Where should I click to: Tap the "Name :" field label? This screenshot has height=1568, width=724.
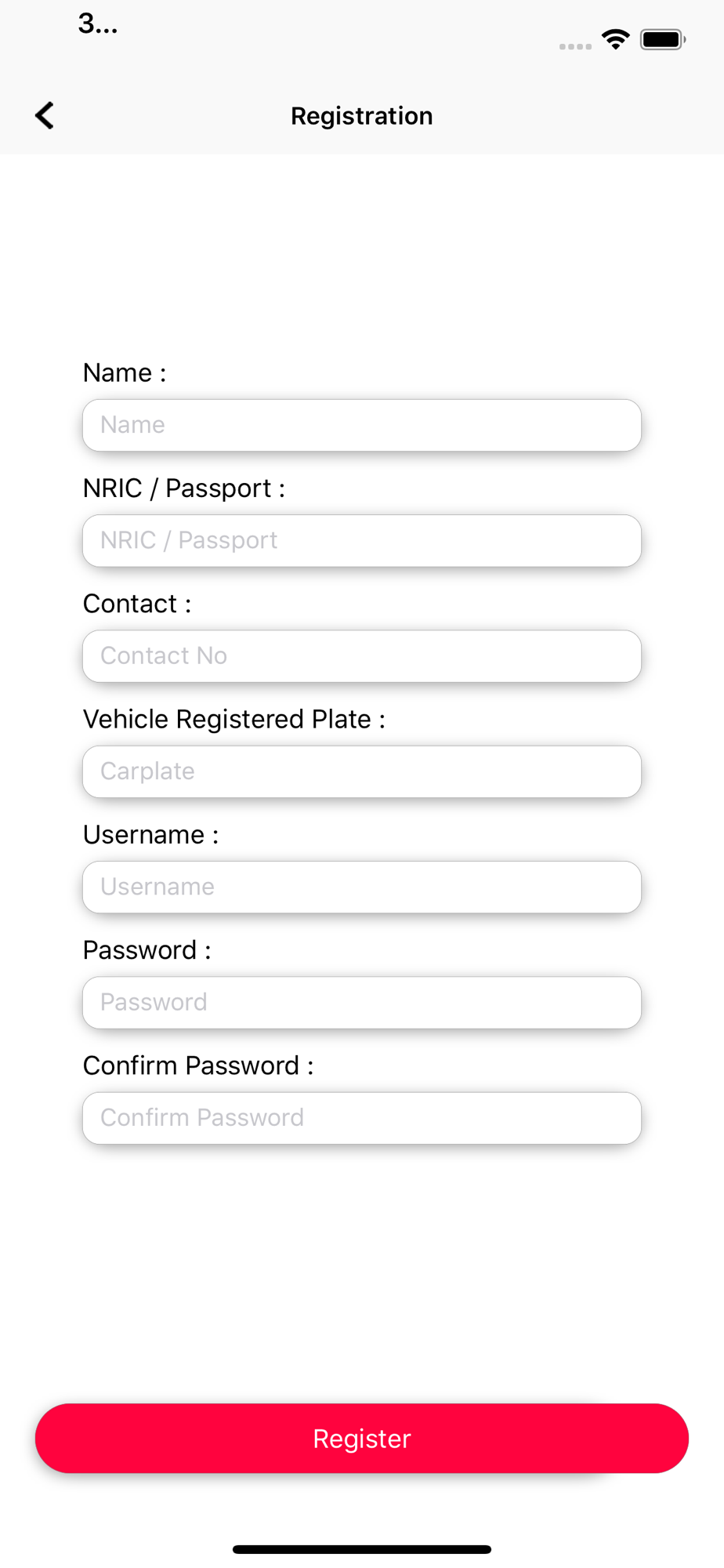coord(125,372)
